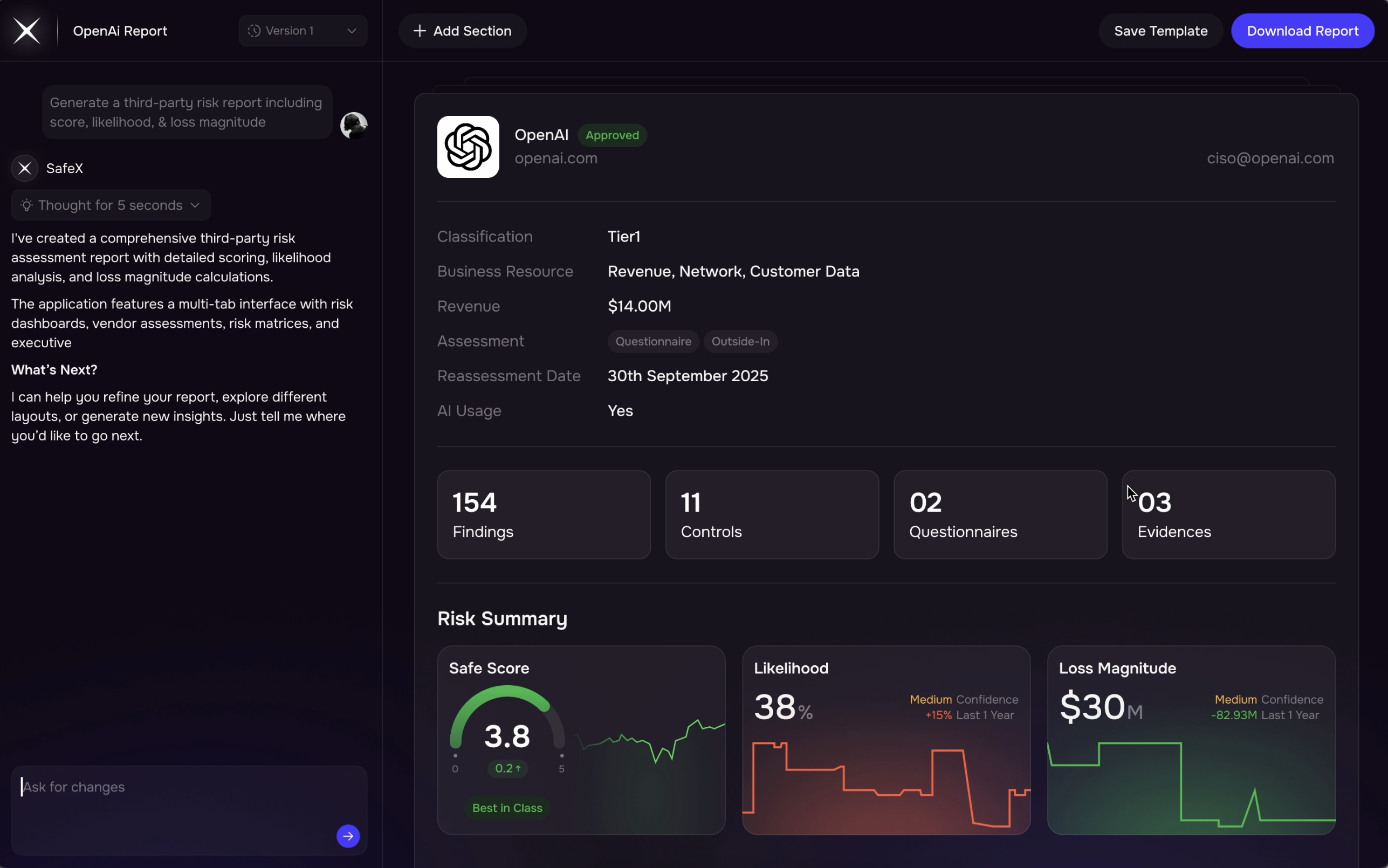The width and height of the screenshot is (1388, 868).
Task: Click the SafeX assistant avatar icon
Action: click(25, 168)
